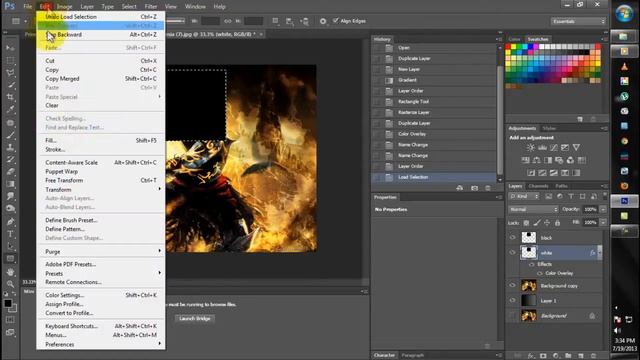The height and width of the screenshot is (360, 640).
Task: Open the Opacity slider arrow
Action: click(603, 209)
